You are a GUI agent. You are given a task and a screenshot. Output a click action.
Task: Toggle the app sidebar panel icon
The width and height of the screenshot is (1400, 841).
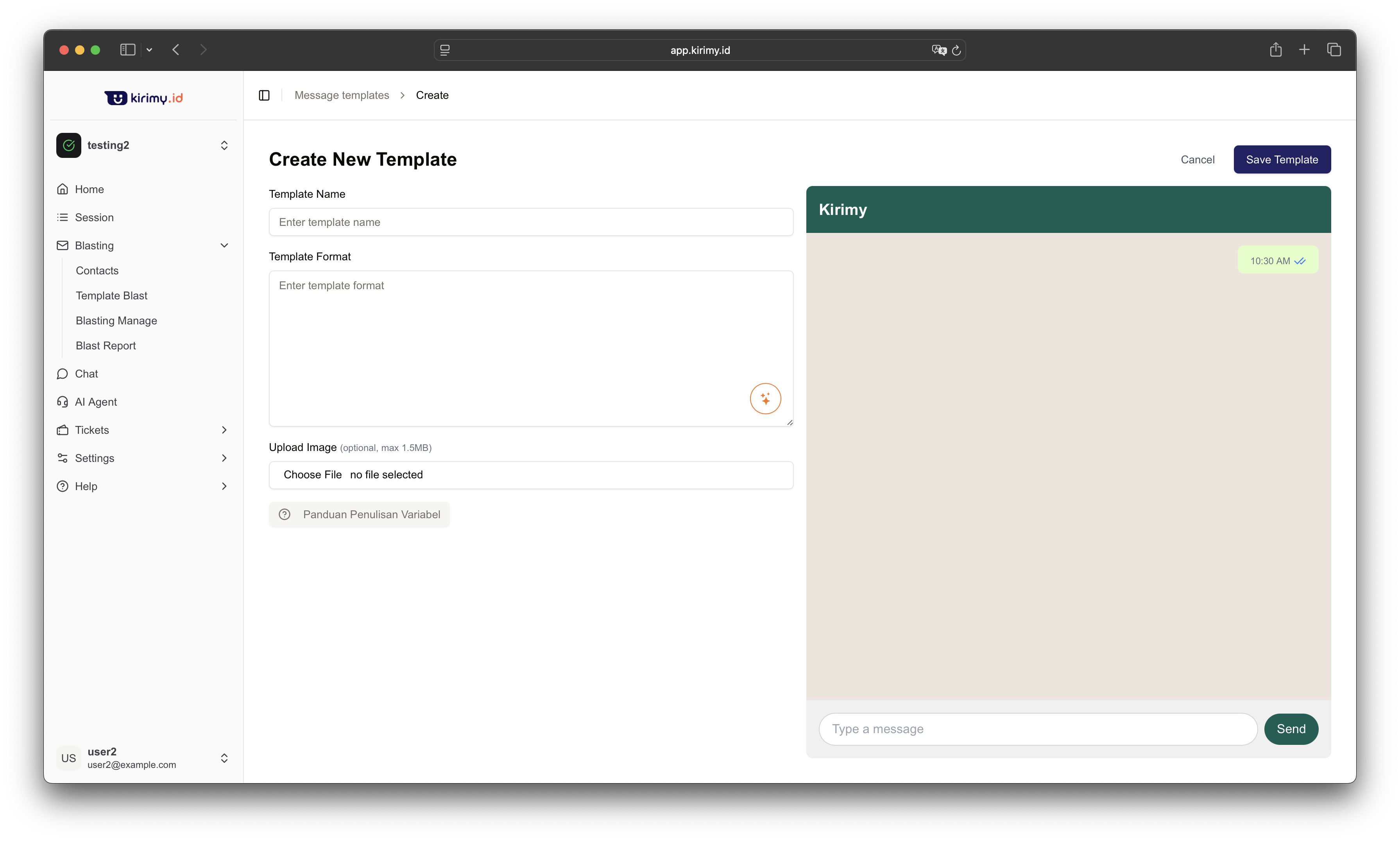pyautogui.click(x=264, y=95)
